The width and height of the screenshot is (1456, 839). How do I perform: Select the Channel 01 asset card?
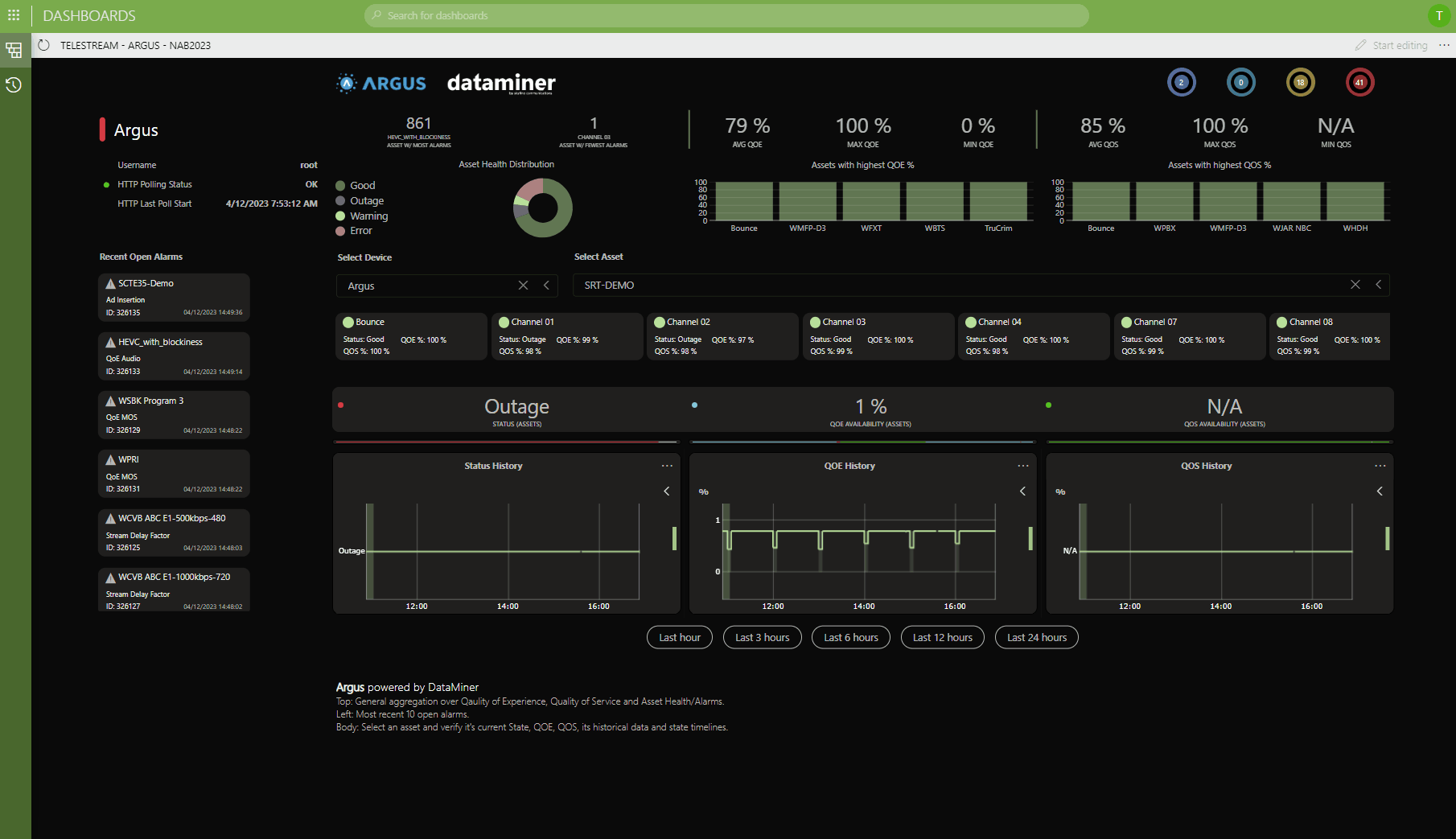click(567, 336)
